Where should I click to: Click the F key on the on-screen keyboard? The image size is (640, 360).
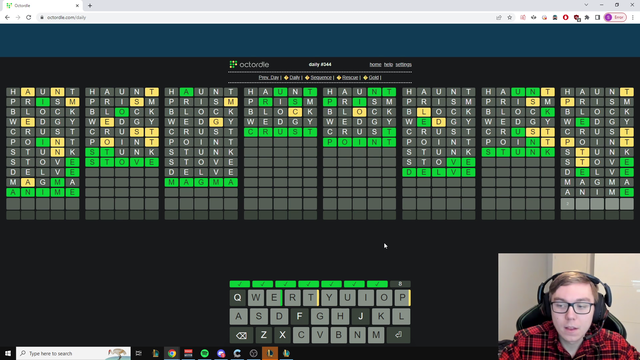tap(299, 316)
